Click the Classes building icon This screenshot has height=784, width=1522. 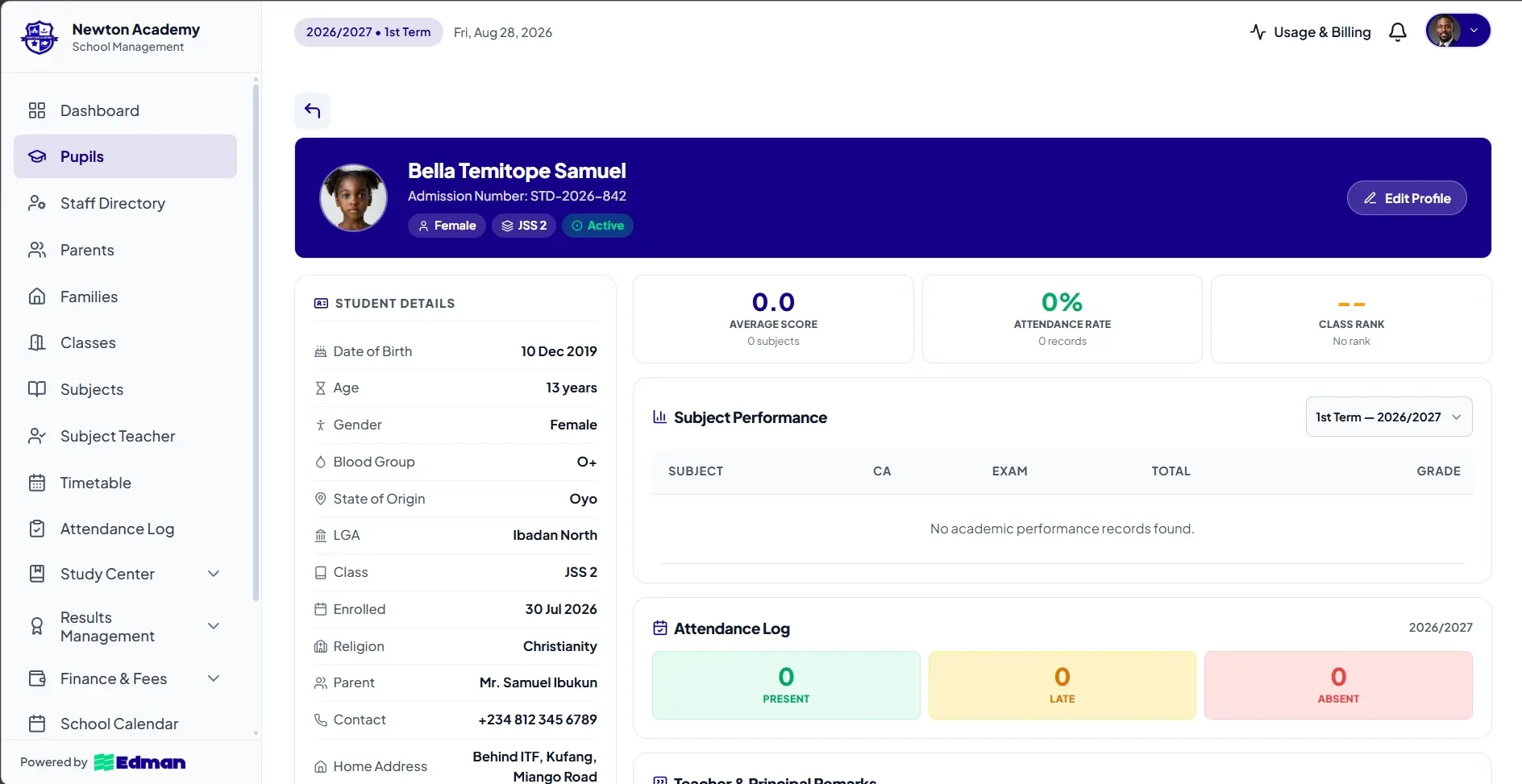pos(37,342)
